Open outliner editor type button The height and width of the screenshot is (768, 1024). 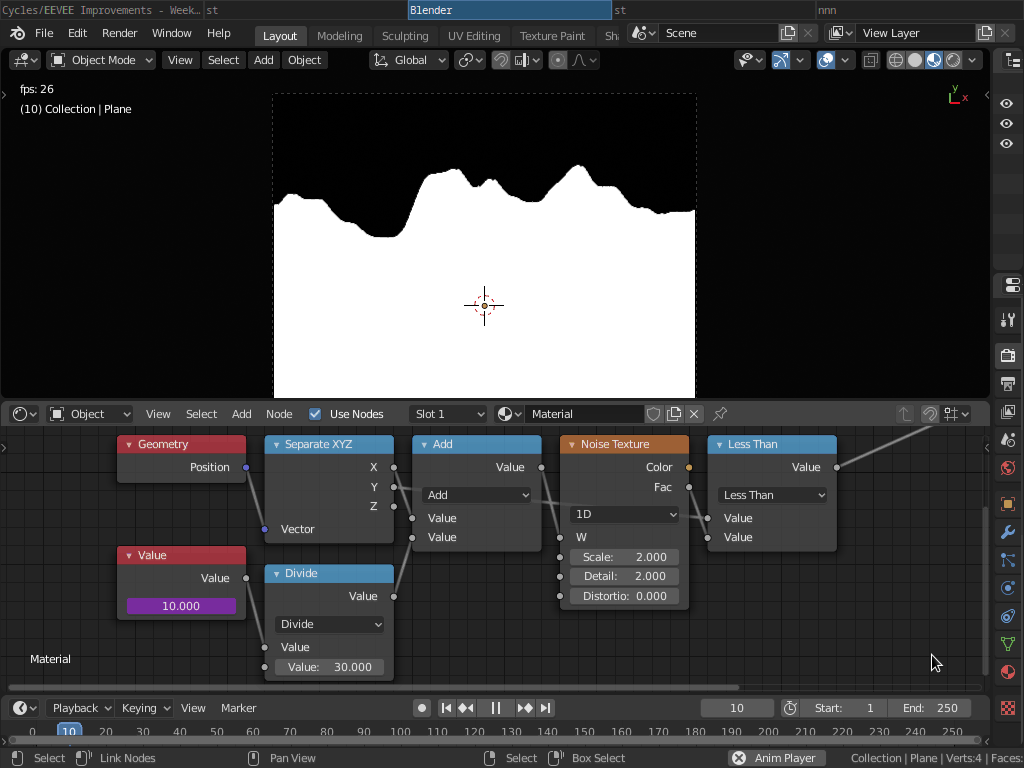coord(1012,60)
